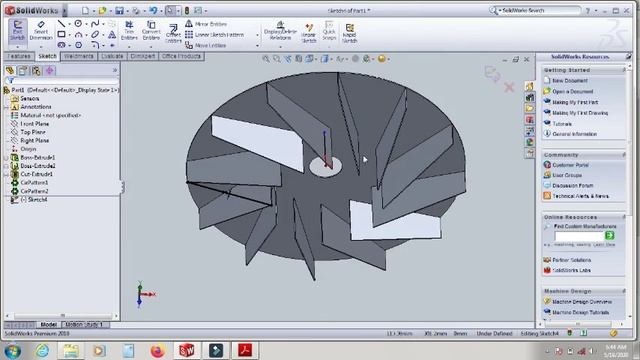The width and height of the screenshot is (640, 360).
Task: Collapse the Community section
Action: pyautogui.click(x=624, y=155)
